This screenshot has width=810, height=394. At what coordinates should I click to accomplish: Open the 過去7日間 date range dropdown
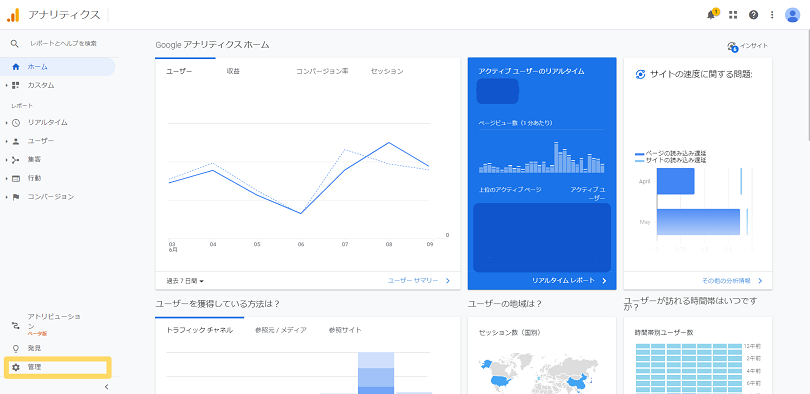185,281
